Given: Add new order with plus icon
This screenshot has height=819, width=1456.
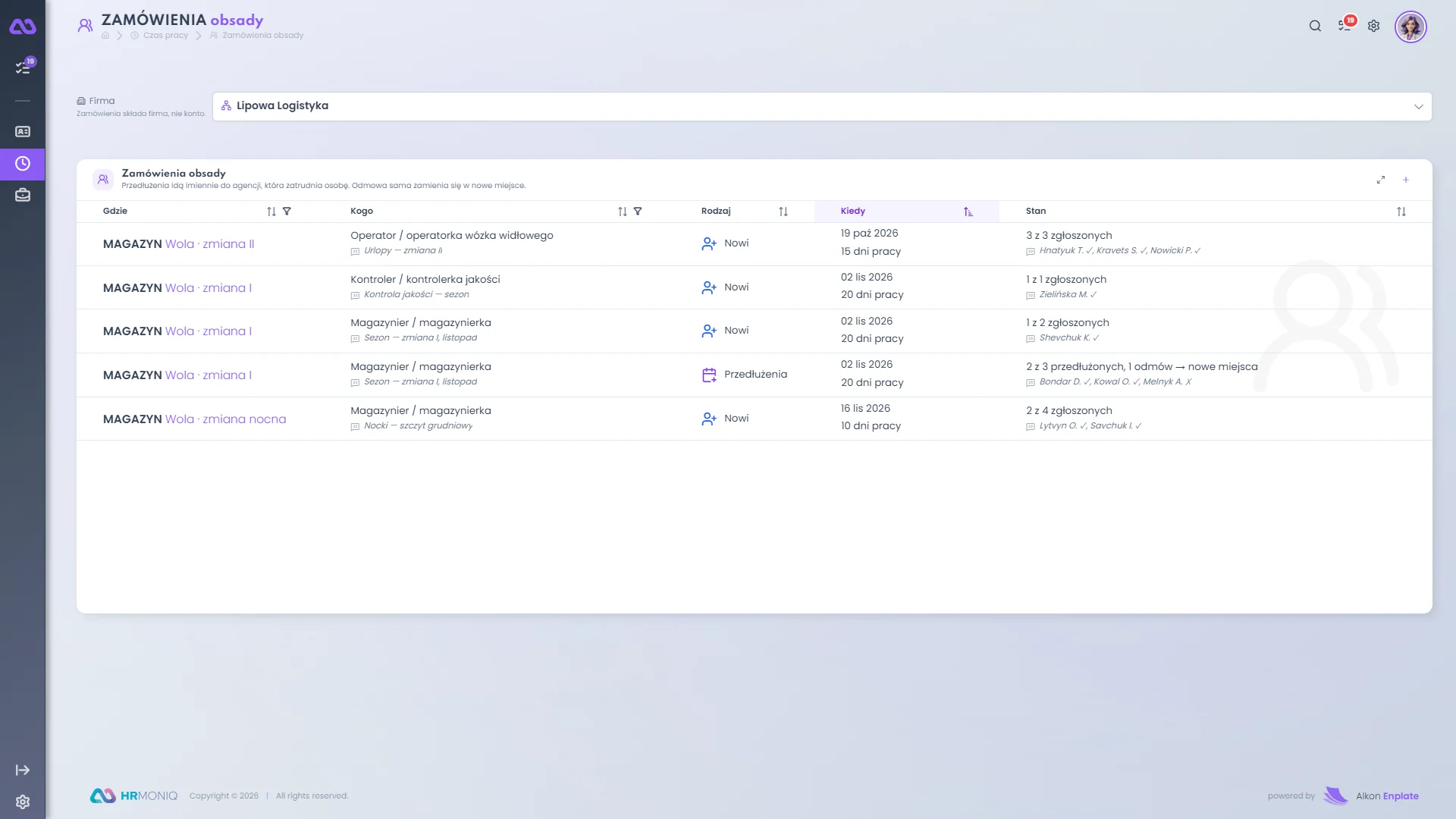Looking at the screenshot, I should click(x=1405, y=180).
